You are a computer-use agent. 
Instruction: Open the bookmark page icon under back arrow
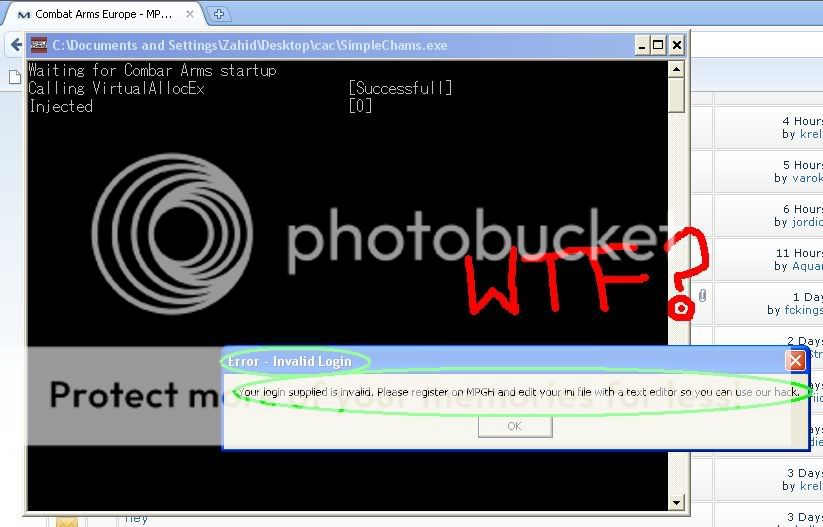pyautogui.click(x=14, y=77)
